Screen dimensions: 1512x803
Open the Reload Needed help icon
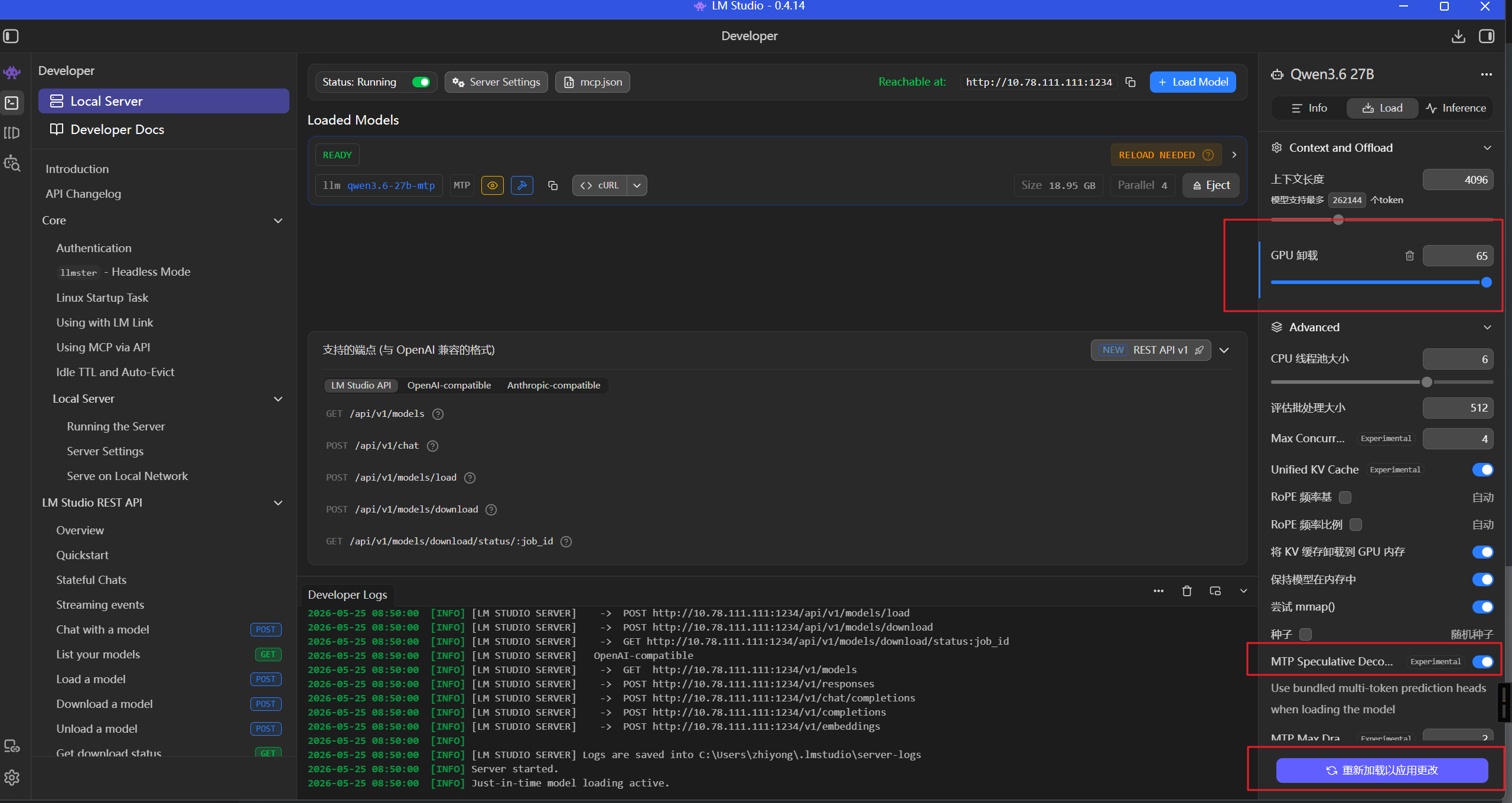(x=1208, y=155)
